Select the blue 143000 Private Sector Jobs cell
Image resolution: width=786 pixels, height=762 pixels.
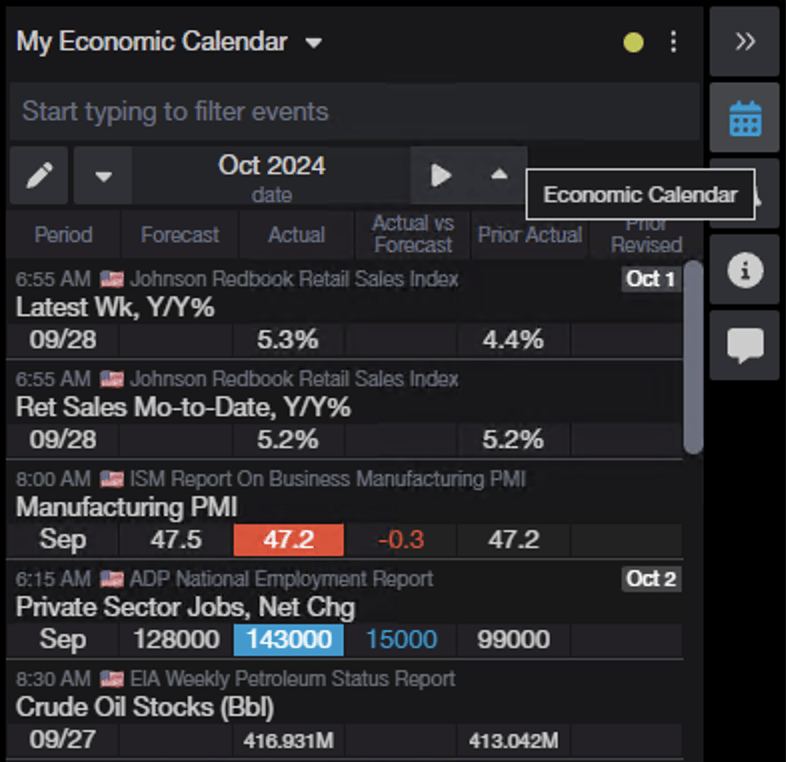click(x=288, y=640)
